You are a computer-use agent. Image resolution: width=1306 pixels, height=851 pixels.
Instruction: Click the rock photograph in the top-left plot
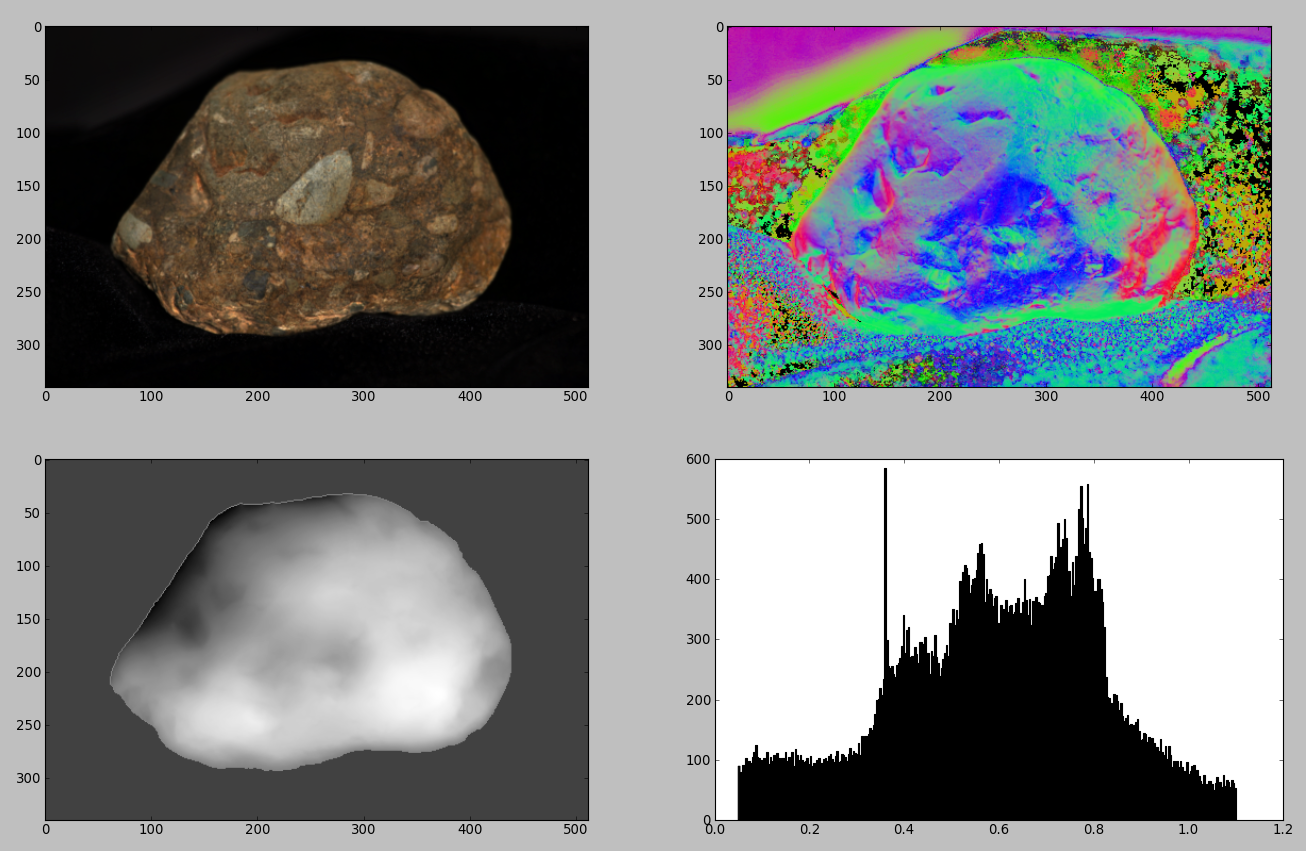point(317,207)
